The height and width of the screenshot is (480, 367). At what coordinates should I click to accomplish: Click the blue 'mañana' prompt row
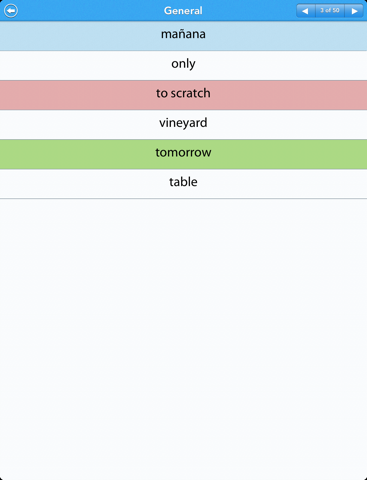(183, 36)
